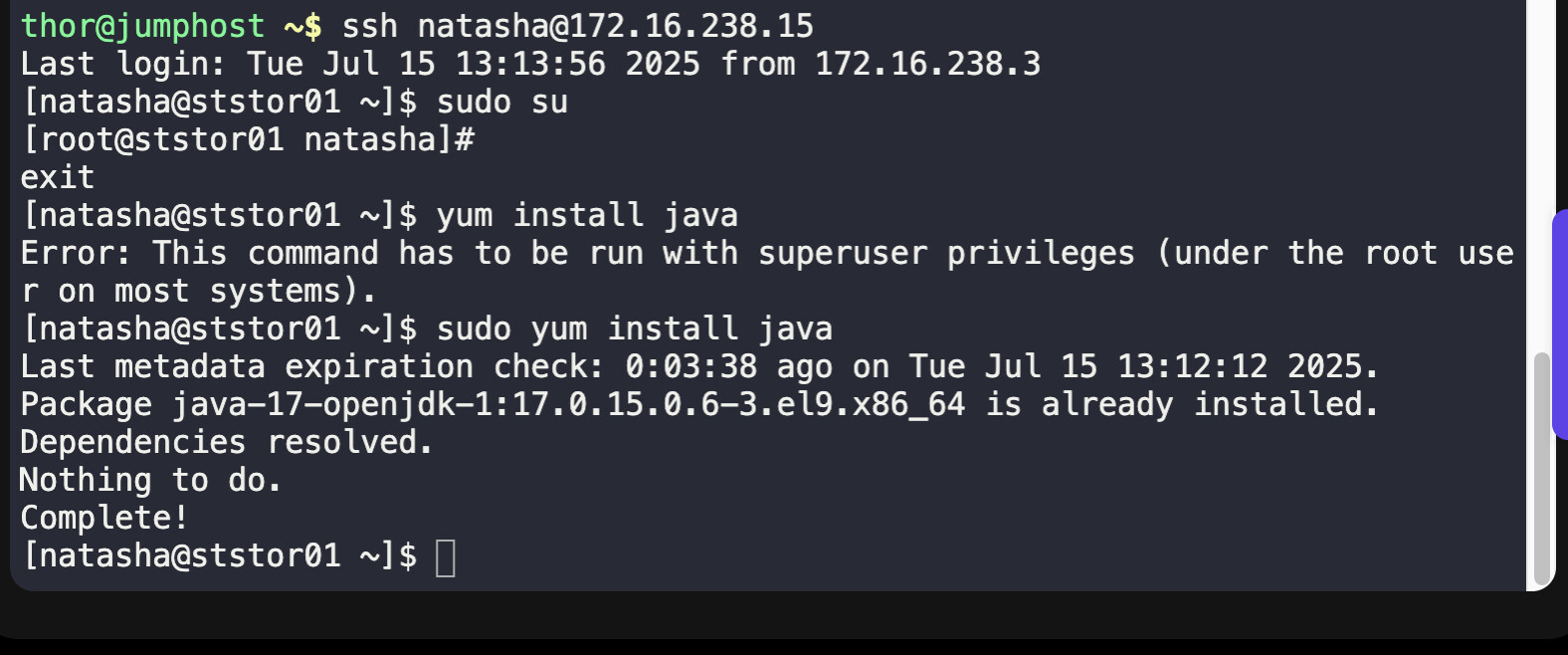
Task: Click the 'Error:' word in output
Action: 76,253
